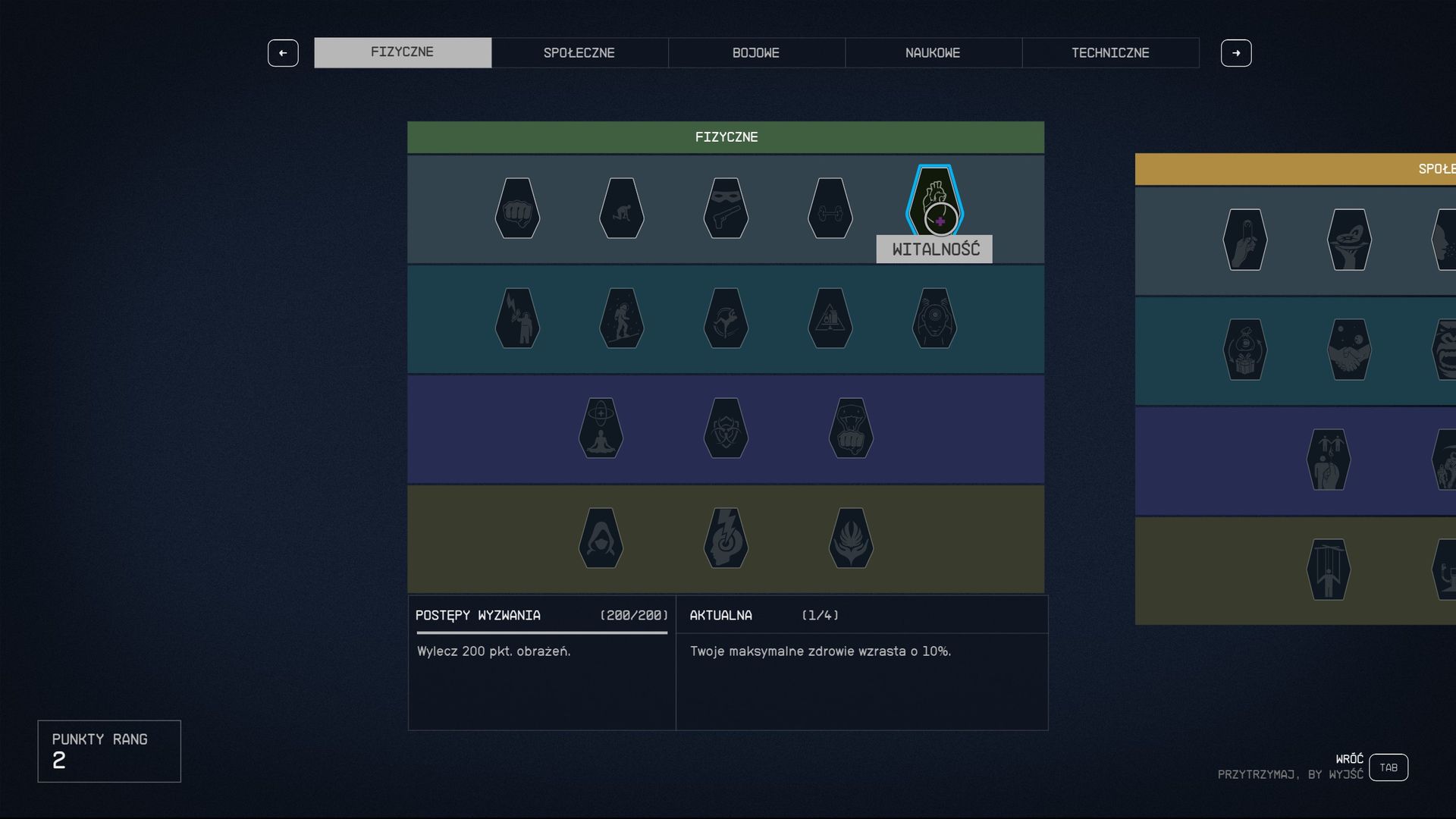The image size is (1456, 819).
Task: Select the biohazard shield Decontamination skill
Action: coord(726,428)
